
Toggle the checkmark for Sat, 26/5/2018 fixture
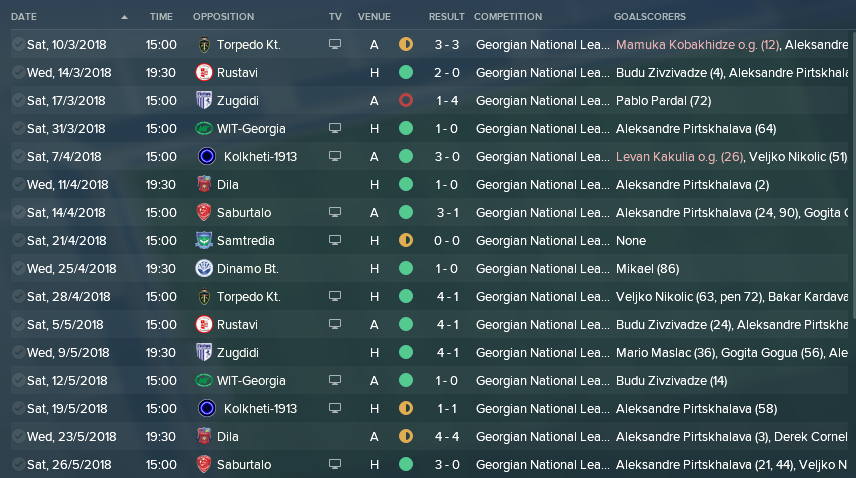[19, 464]
